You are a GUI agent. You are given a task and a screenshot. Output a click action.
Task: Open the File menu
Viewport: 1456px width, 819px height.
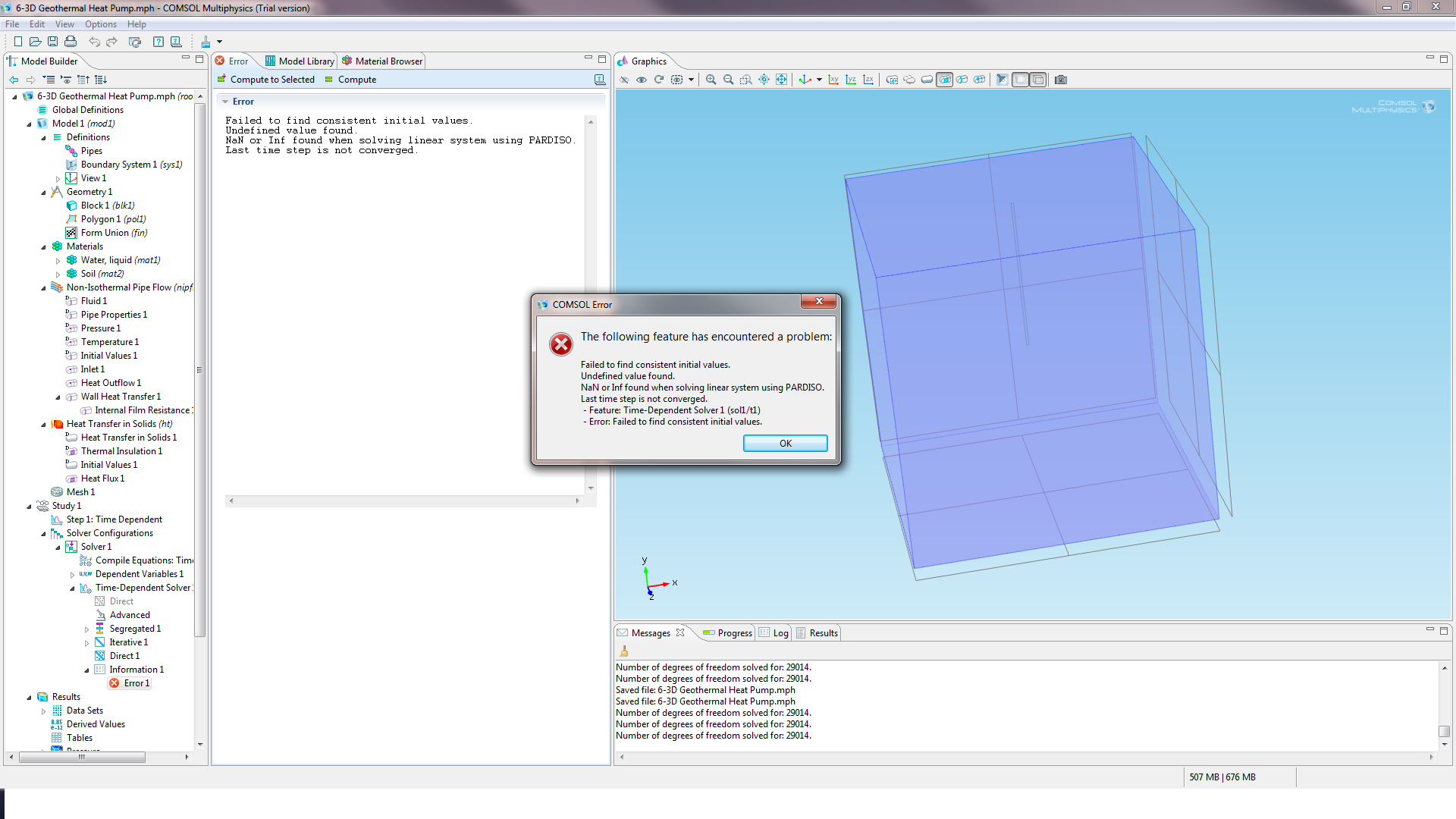[x=12, y=24]
